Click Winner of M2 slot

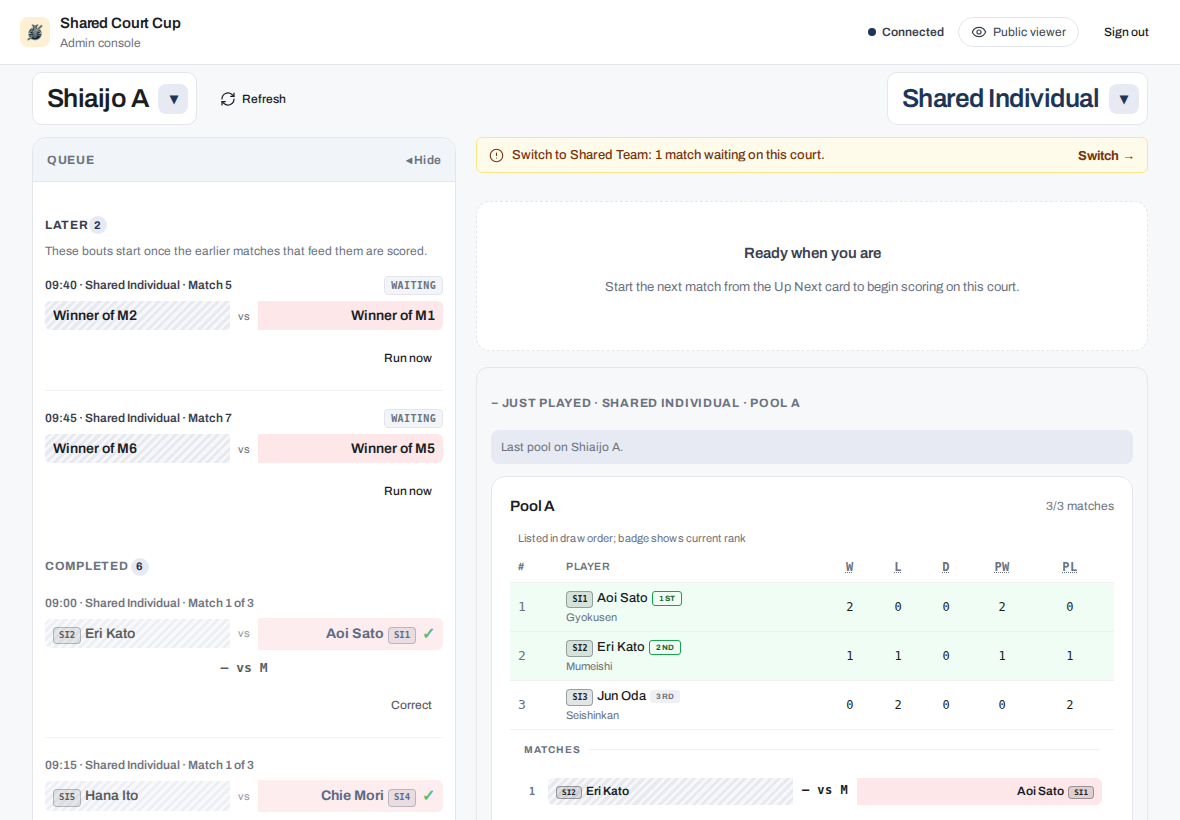point(137,315)
